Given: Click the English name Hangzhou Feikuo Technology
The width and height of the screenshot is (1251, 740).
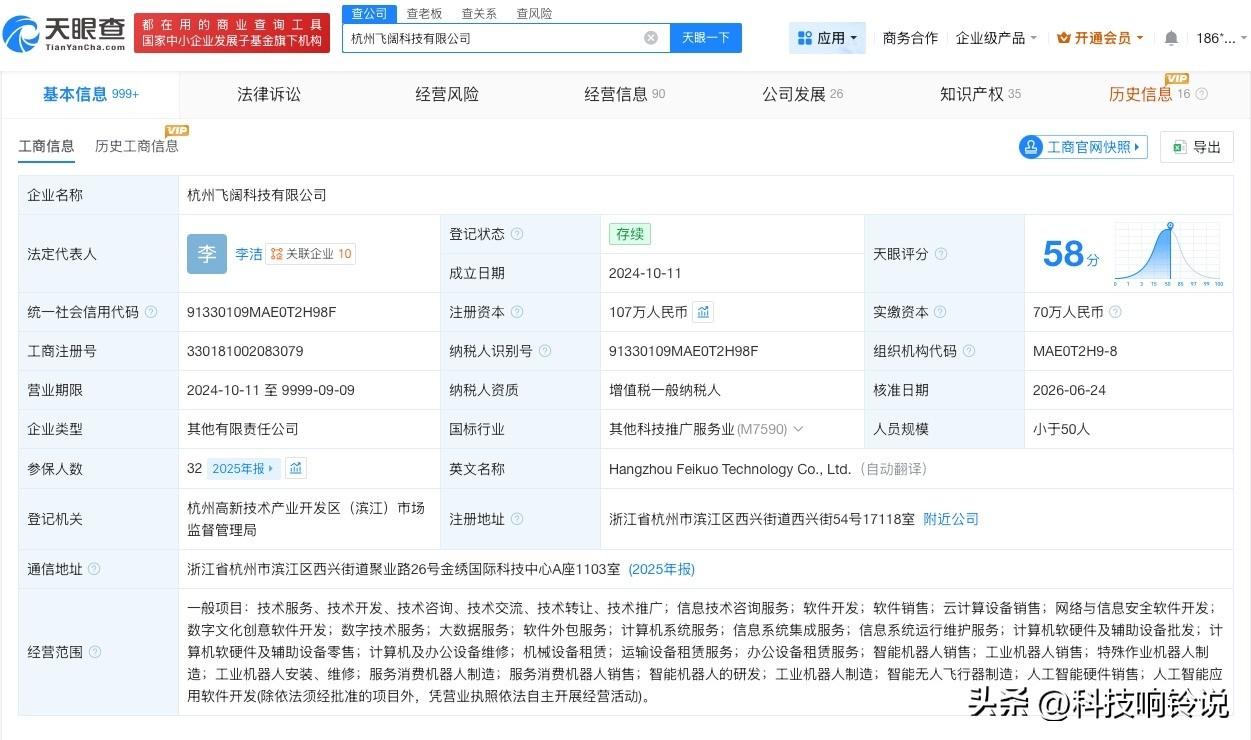Looking at the screenshot, I should (730, 468).
